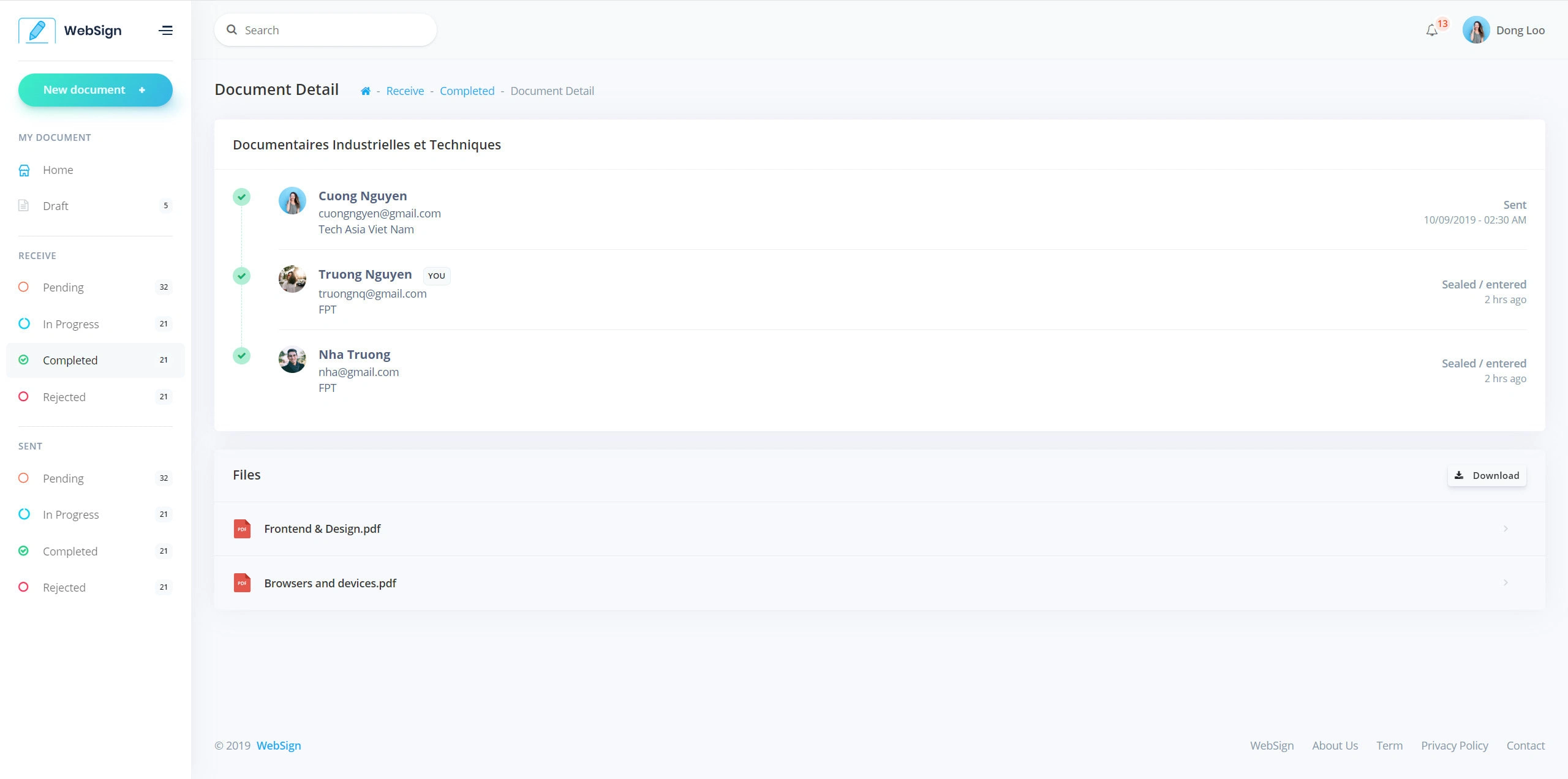
Task: Click the WebSign pen logo icon
Action: [x=37, y=31]
